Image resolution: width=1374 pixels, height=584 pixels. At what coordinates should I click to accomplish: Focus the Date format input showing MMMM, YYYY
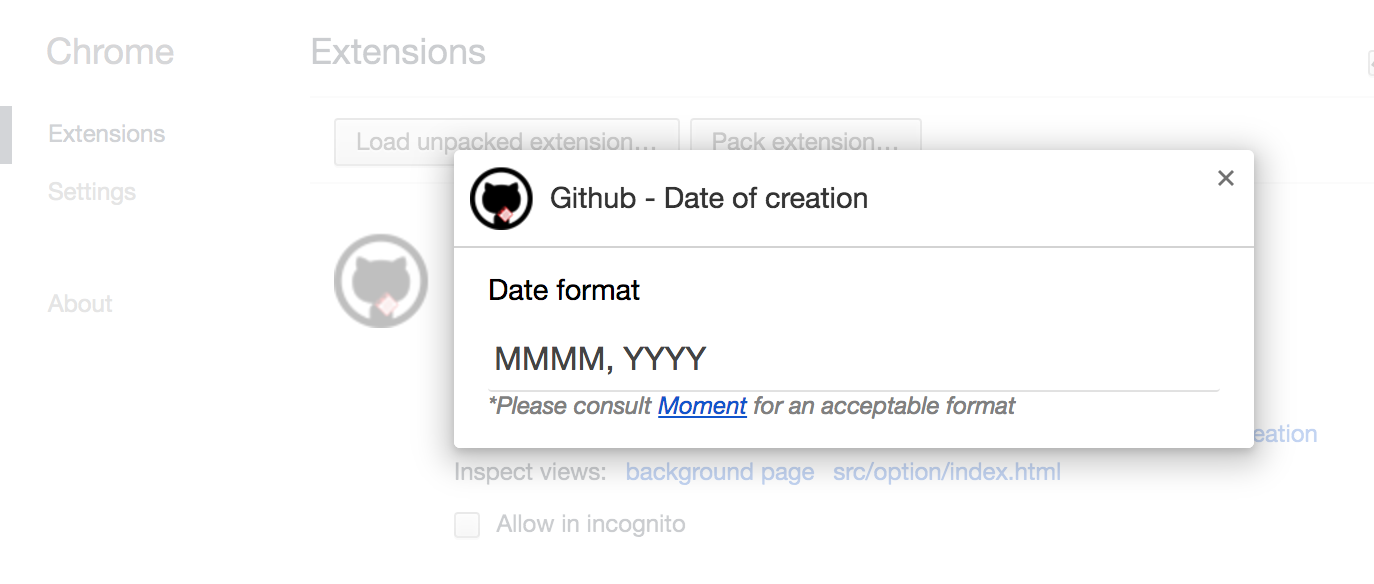[854, 360]
